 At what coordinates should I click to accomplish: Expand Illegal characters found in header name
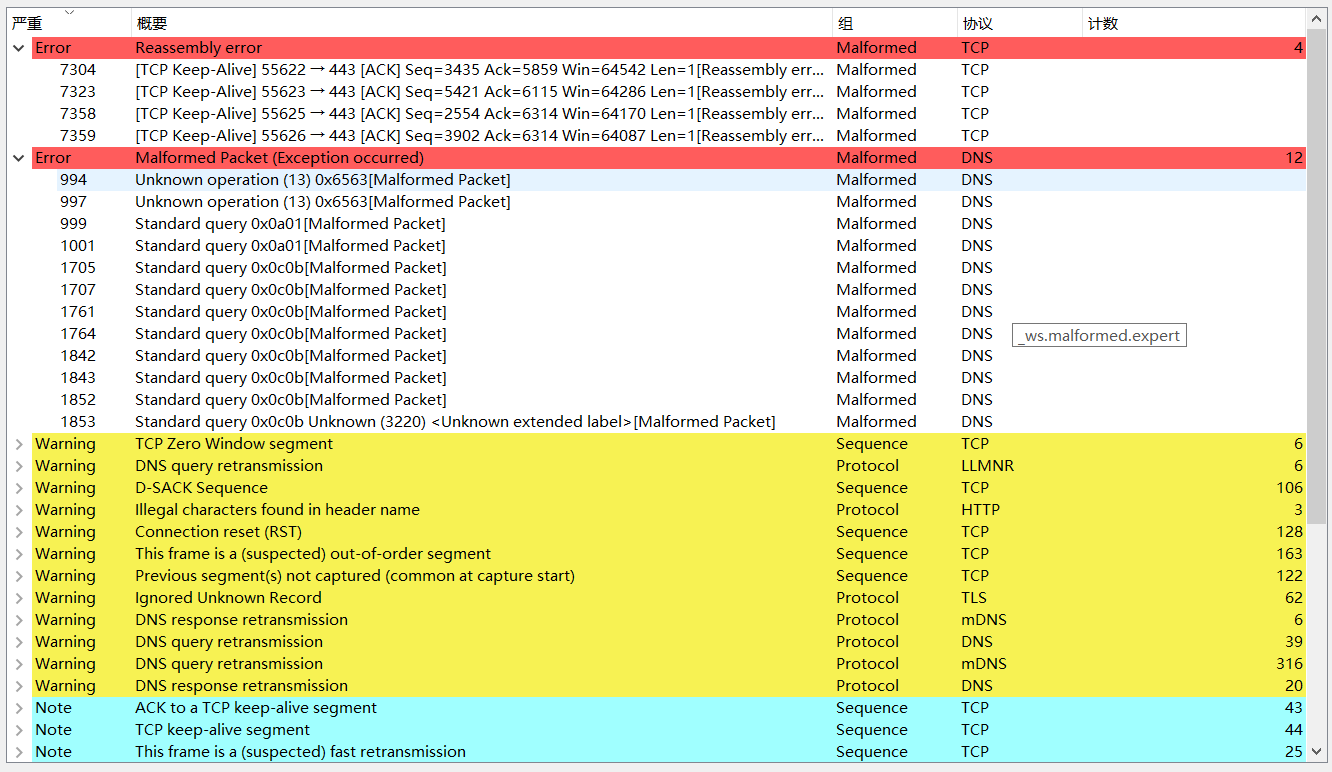point(18,510)
